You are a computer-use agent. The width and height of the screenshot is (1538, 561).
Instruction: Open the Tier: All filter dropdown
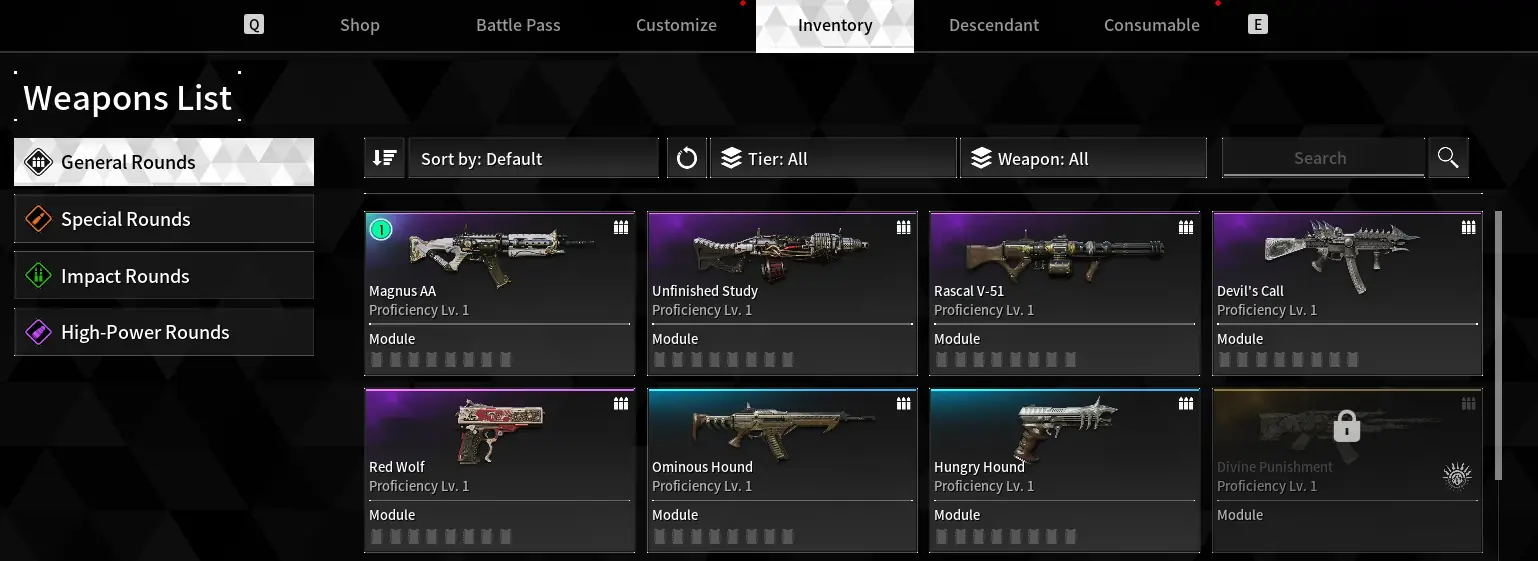click(x=833, y=158)
